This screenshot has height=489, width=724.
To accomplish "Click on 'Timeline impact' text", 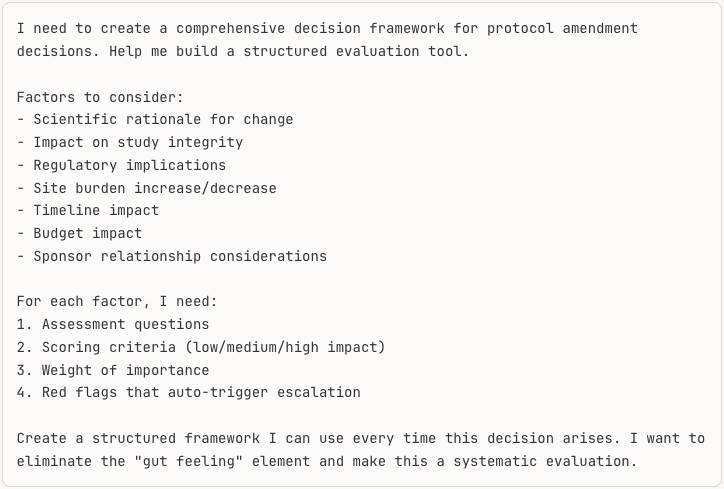I will click(96, 210).
